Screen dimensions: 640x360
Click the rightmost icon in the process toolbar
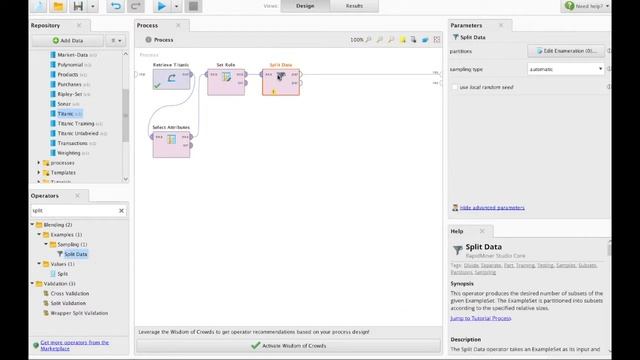click(x=437, y=40)
